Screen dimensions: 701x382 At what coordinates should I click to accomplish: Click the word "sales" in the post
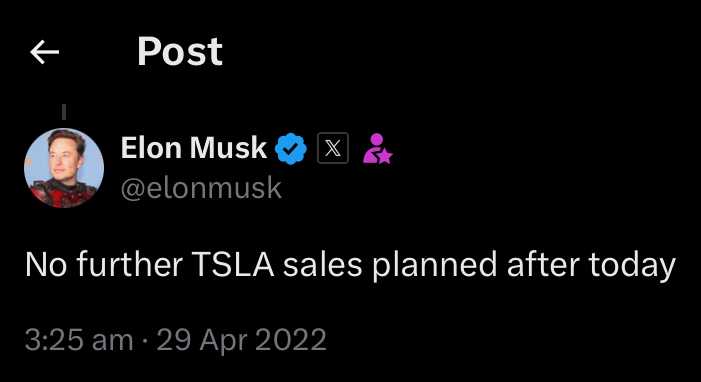[322, 264]
